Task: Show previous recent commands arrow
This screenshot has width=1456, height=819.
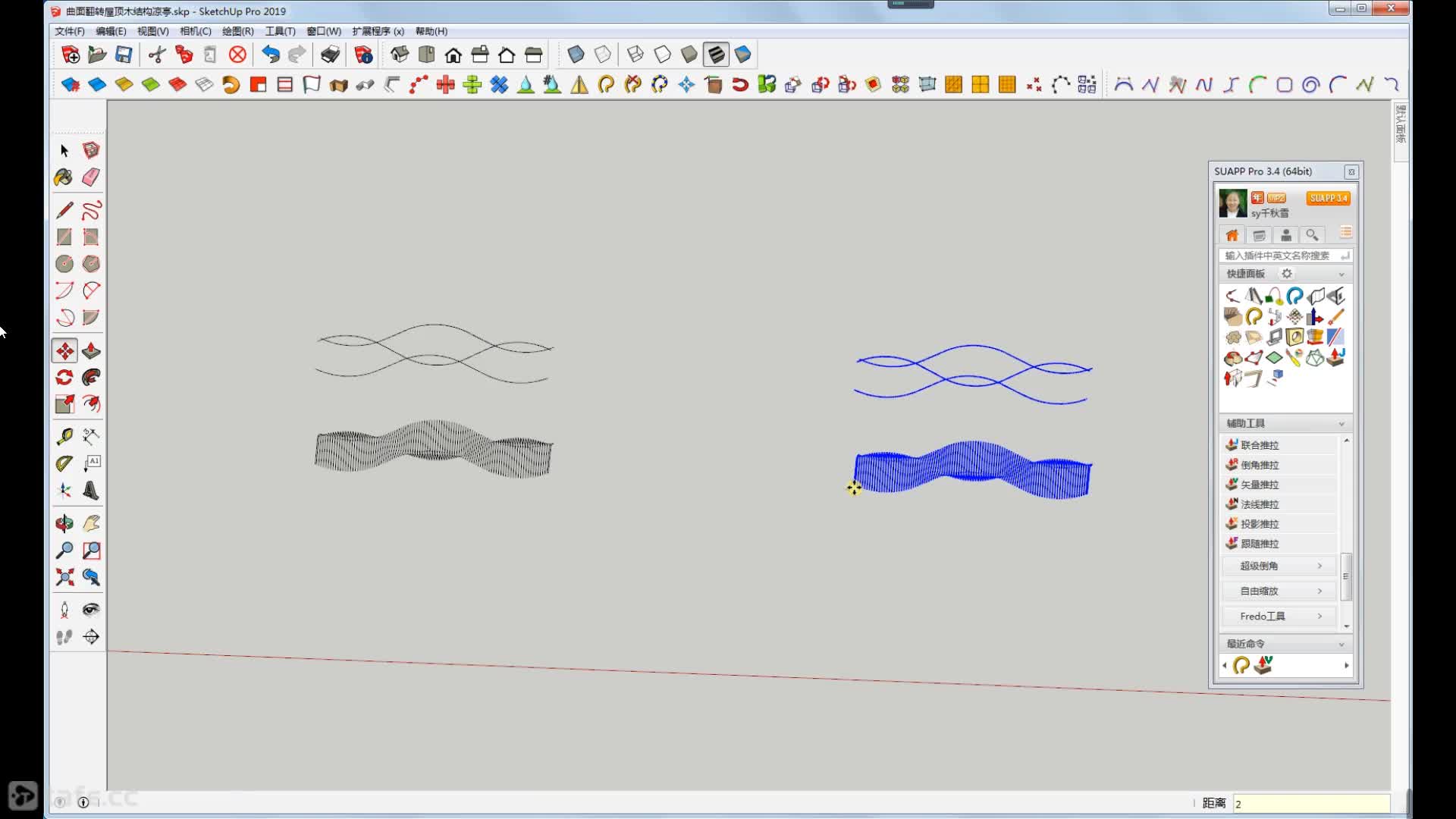Action: (1225, 666)
